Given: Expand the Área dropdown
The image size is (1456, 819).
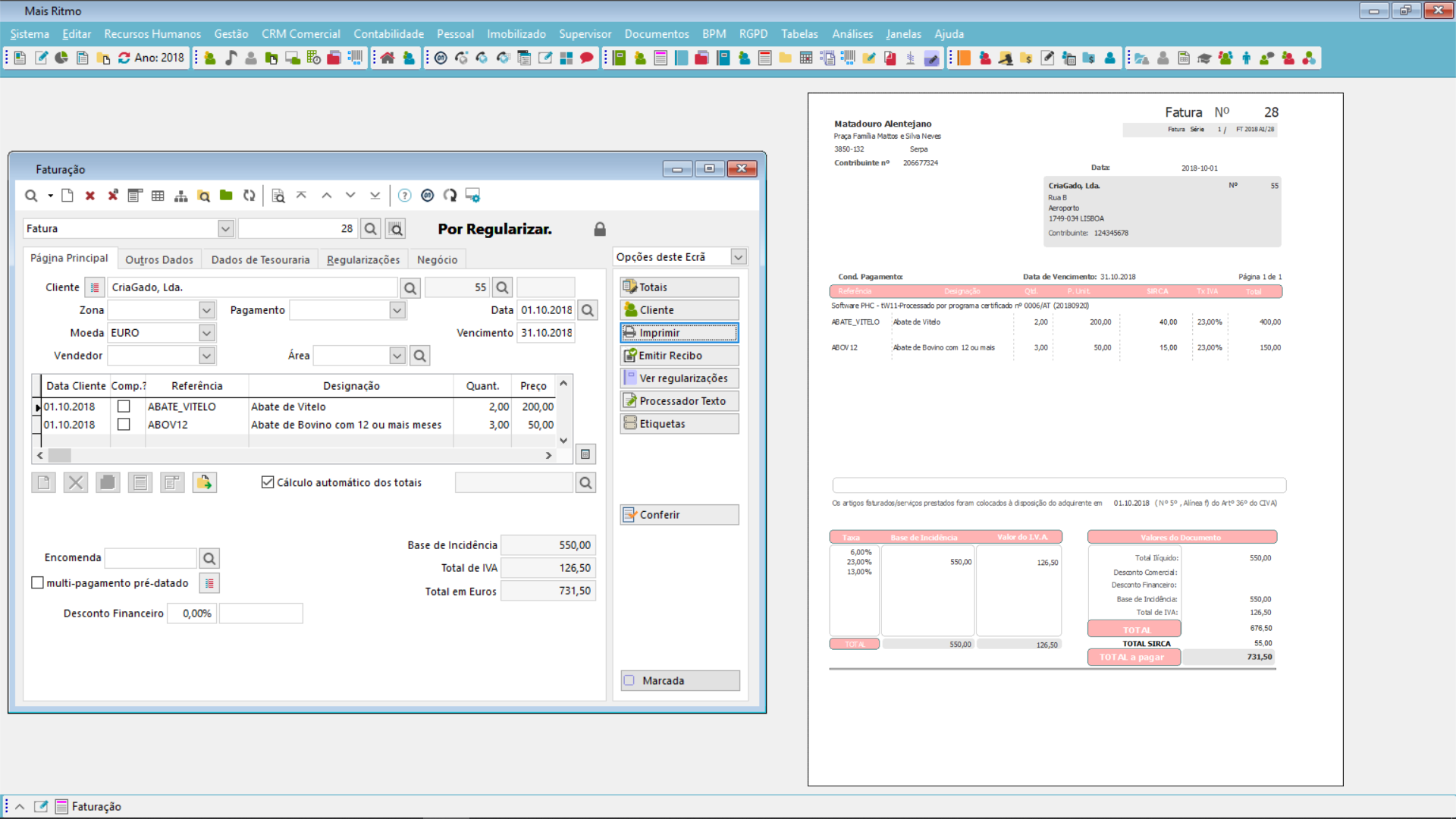Looking at the screenshot, I should 397,356.
